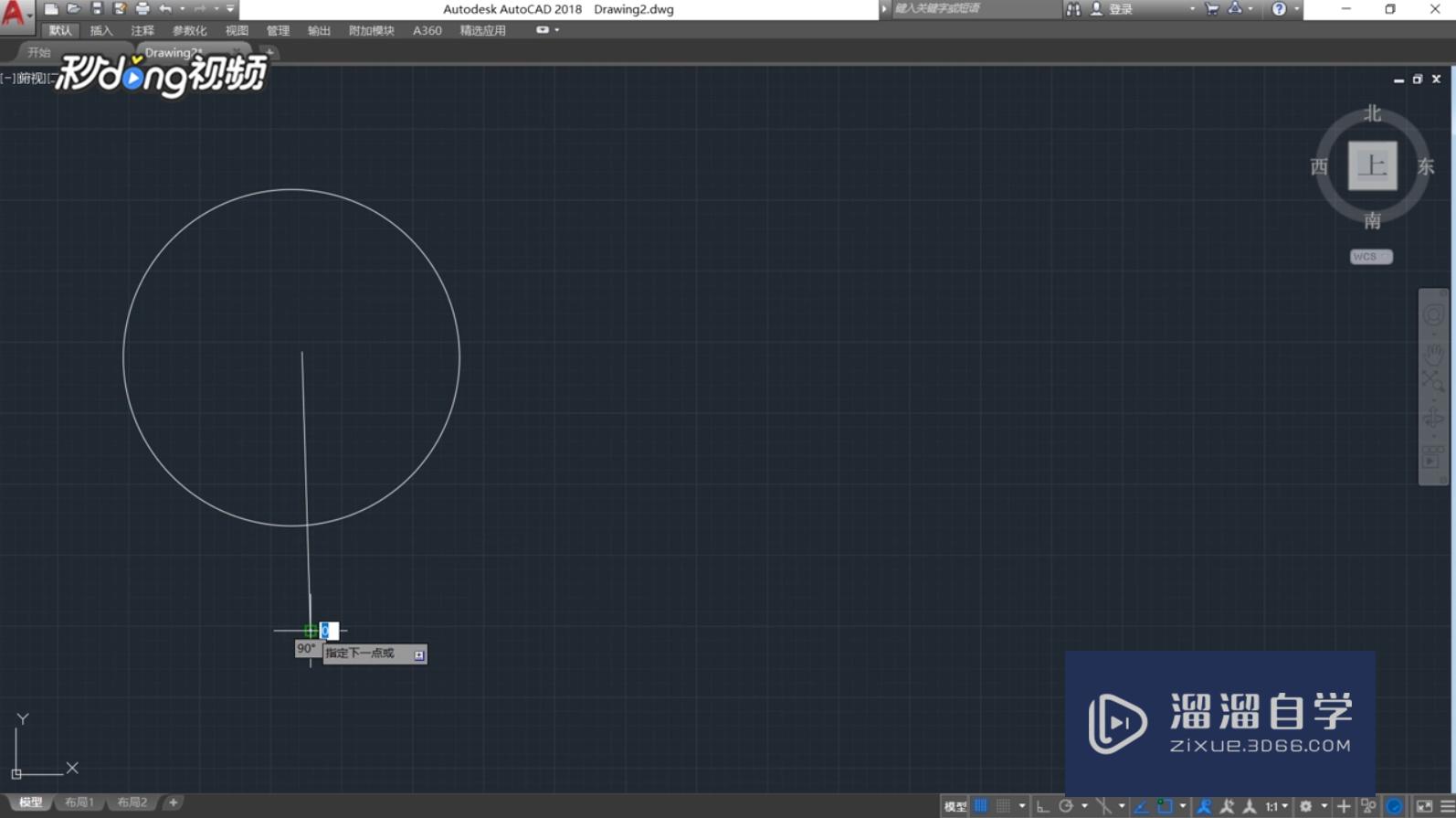This screenshot has height=818, width=1456.
Task: Open the Help question mark icon
Action: click(1279, 9)
